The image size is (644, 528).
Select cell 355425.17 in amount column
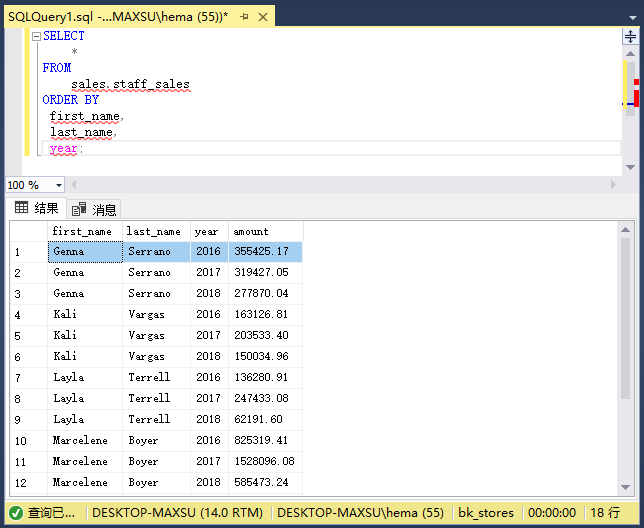[265, 252]
